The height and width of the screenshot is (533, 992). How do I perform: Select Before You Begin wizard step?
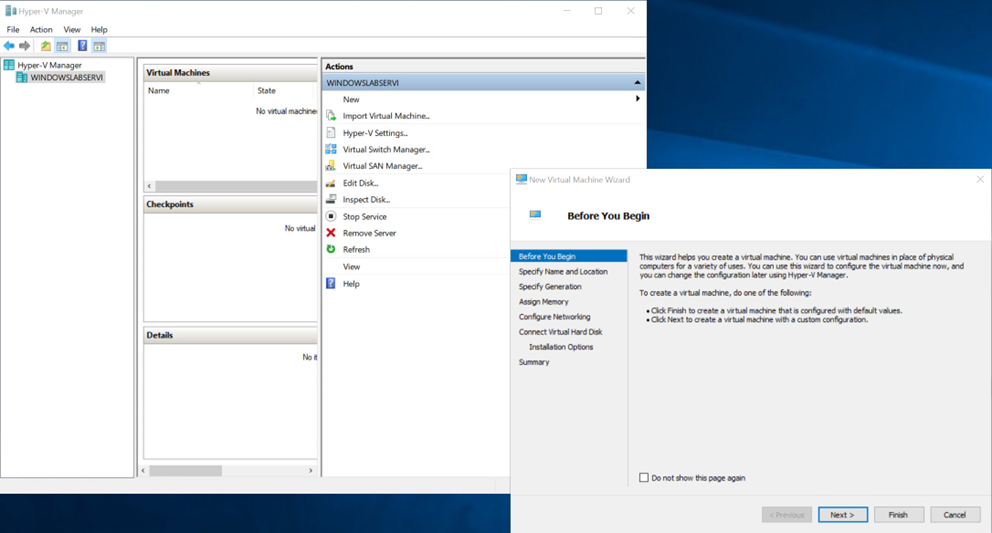point(569,256)
